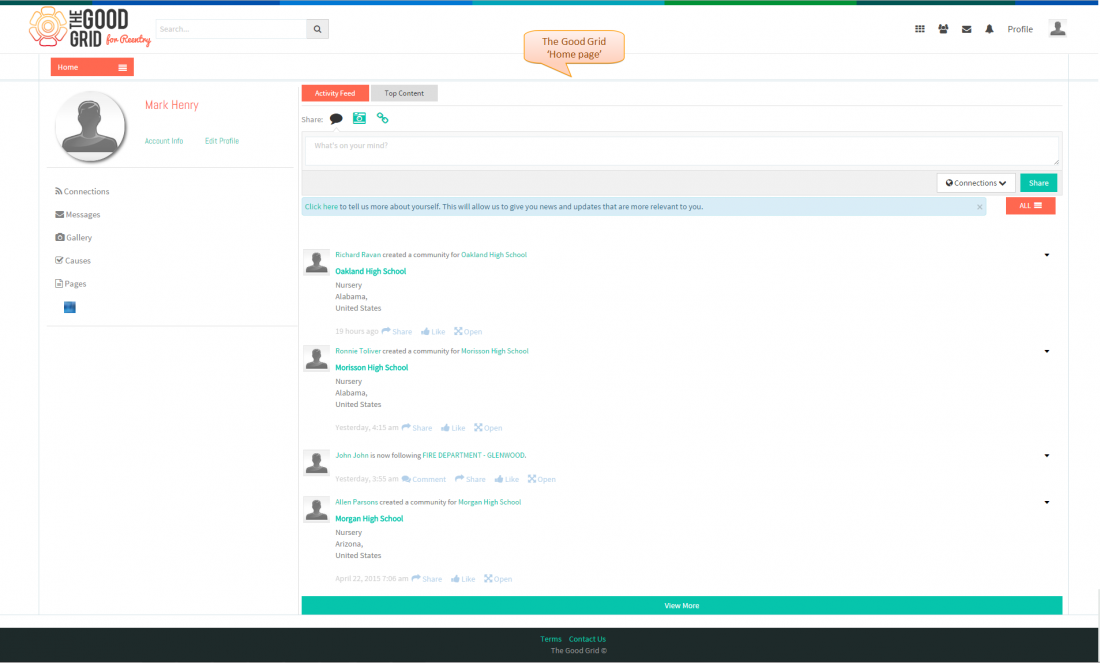Open the people/connections icon in header
Screen dimensions: 1100x663
click(x=943, y=29)
